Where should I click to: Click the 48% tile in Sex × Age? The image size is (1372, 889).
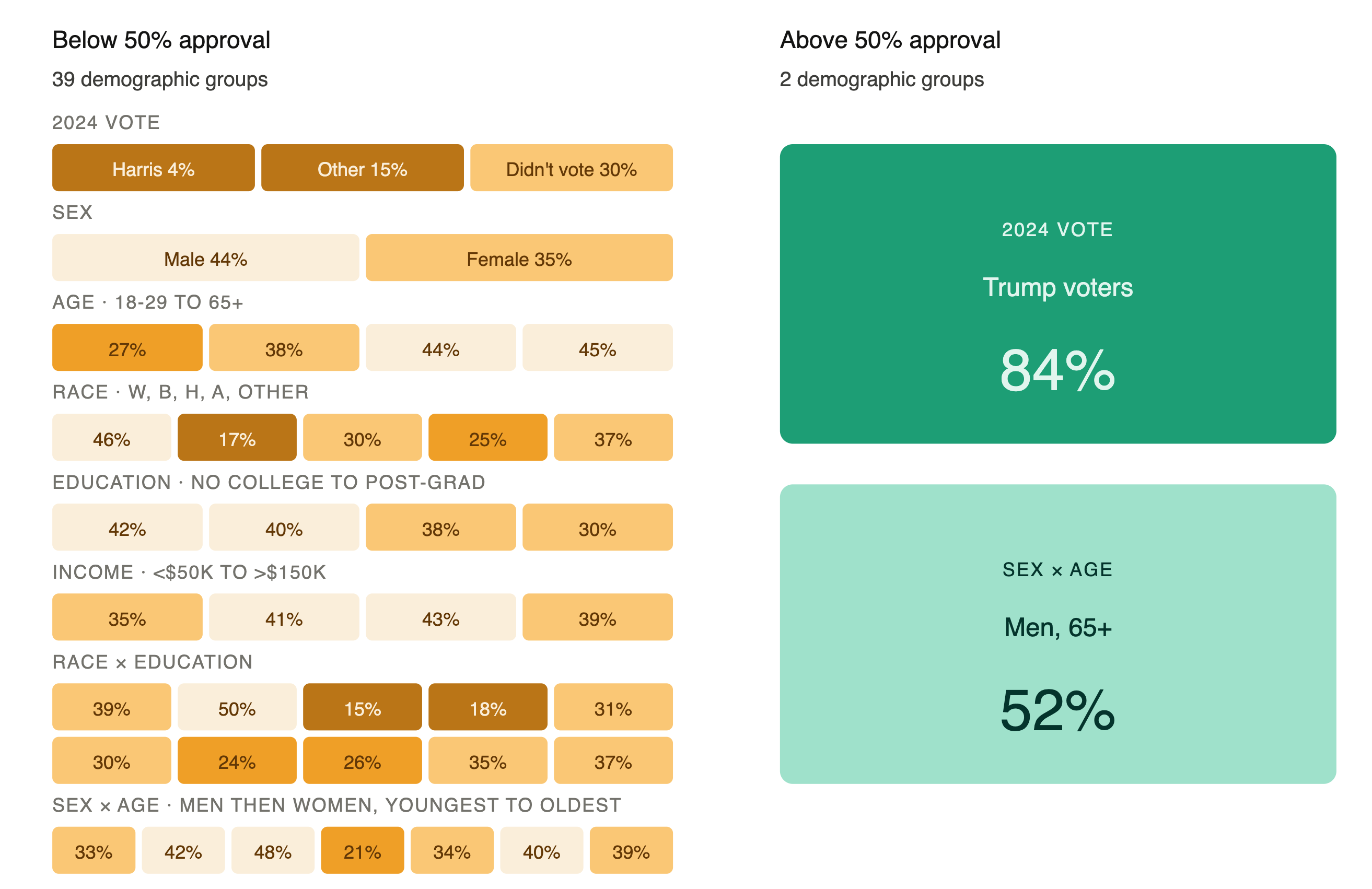[x=273, y=850]
